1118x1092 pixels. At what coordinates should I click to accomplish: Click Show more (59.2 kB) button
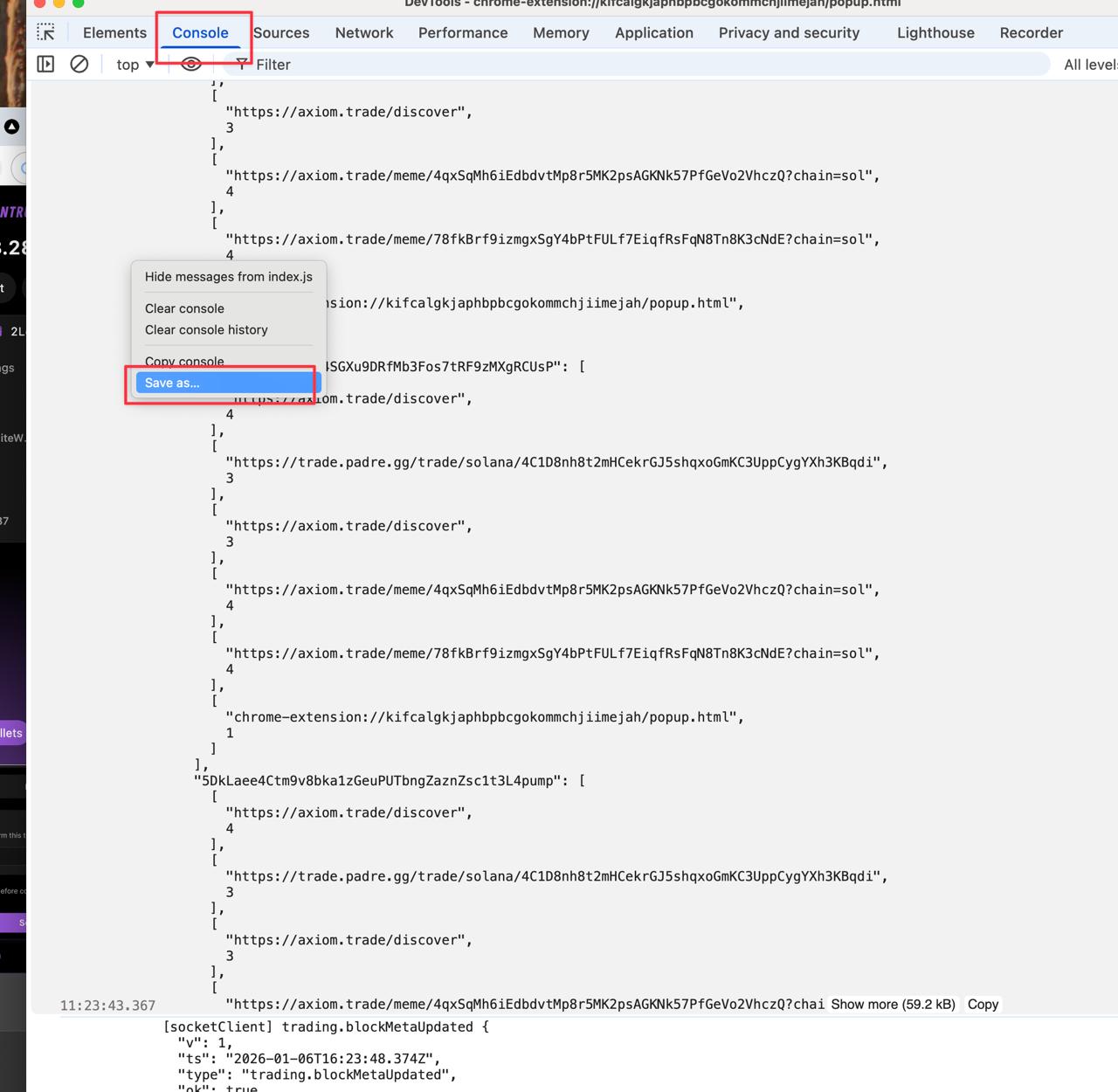click(x=893, y=1005)
